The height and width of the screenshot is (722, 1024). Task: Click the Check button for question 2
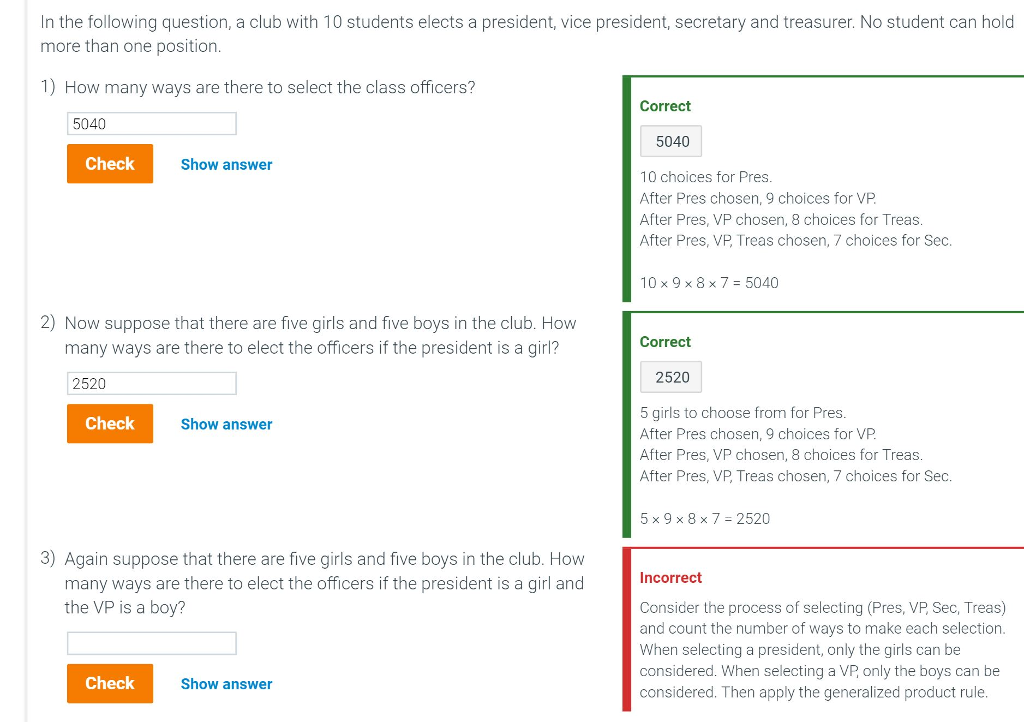coord(109,423)
